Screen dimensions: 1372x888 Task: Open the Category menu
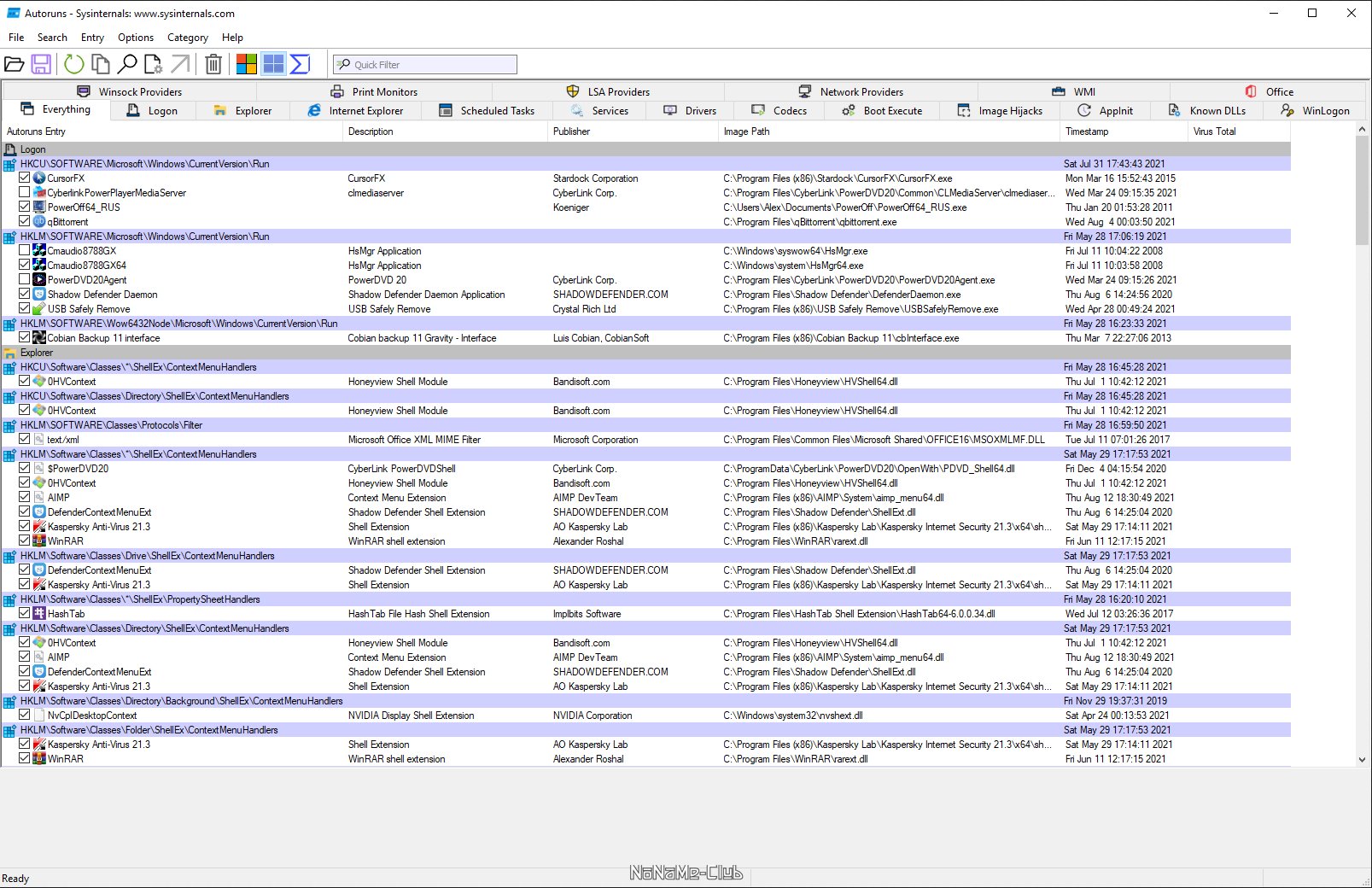point(188,38)
